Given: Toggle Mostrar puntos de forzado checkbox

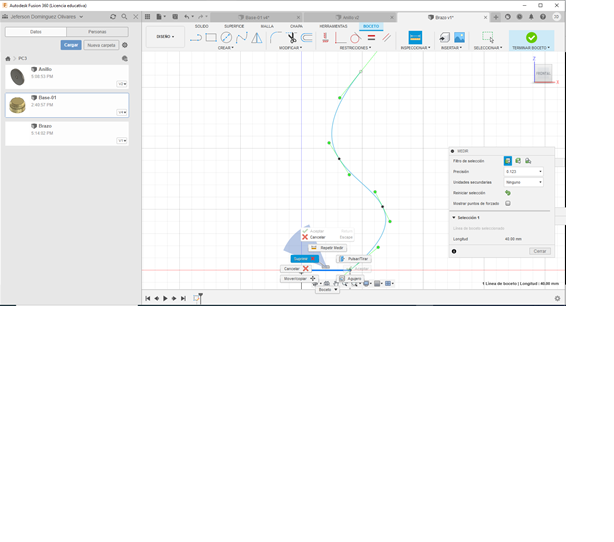Looking at the screenshot, I should click(508, 203).
